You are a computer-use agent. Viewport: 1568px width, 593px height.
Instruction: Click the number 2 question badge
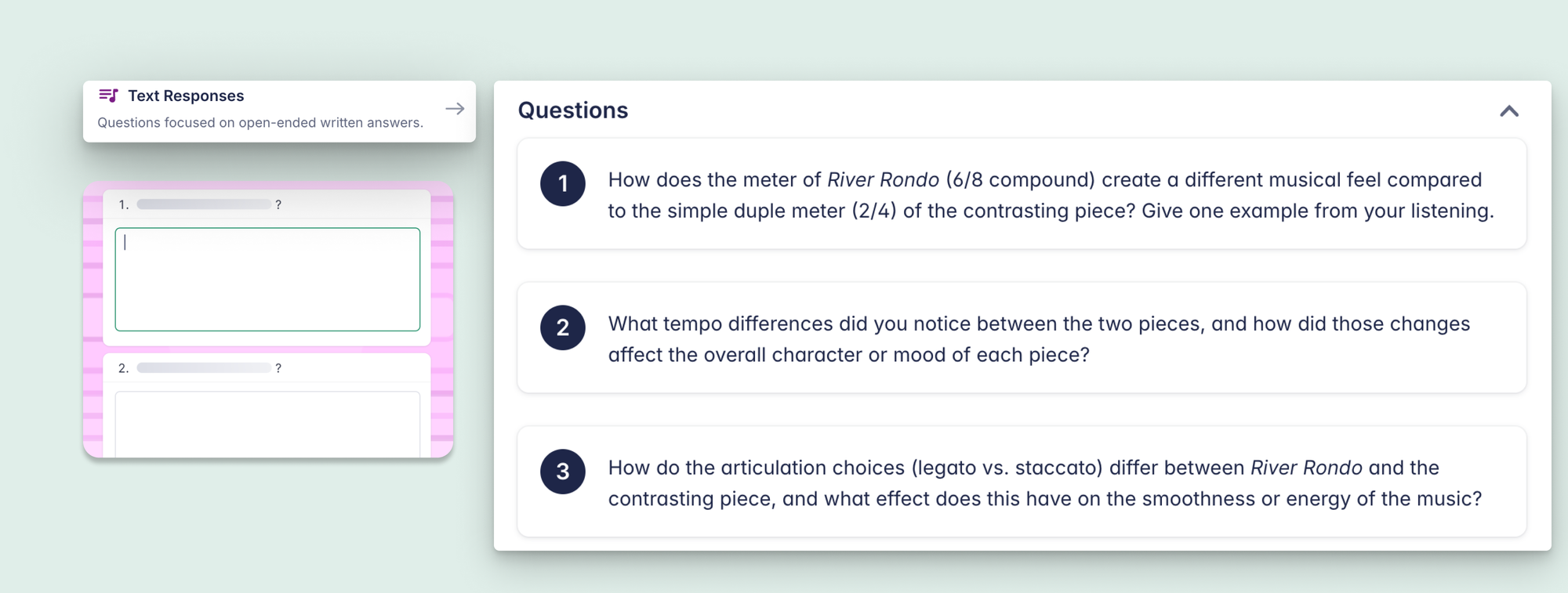click(x=563, y=327)
